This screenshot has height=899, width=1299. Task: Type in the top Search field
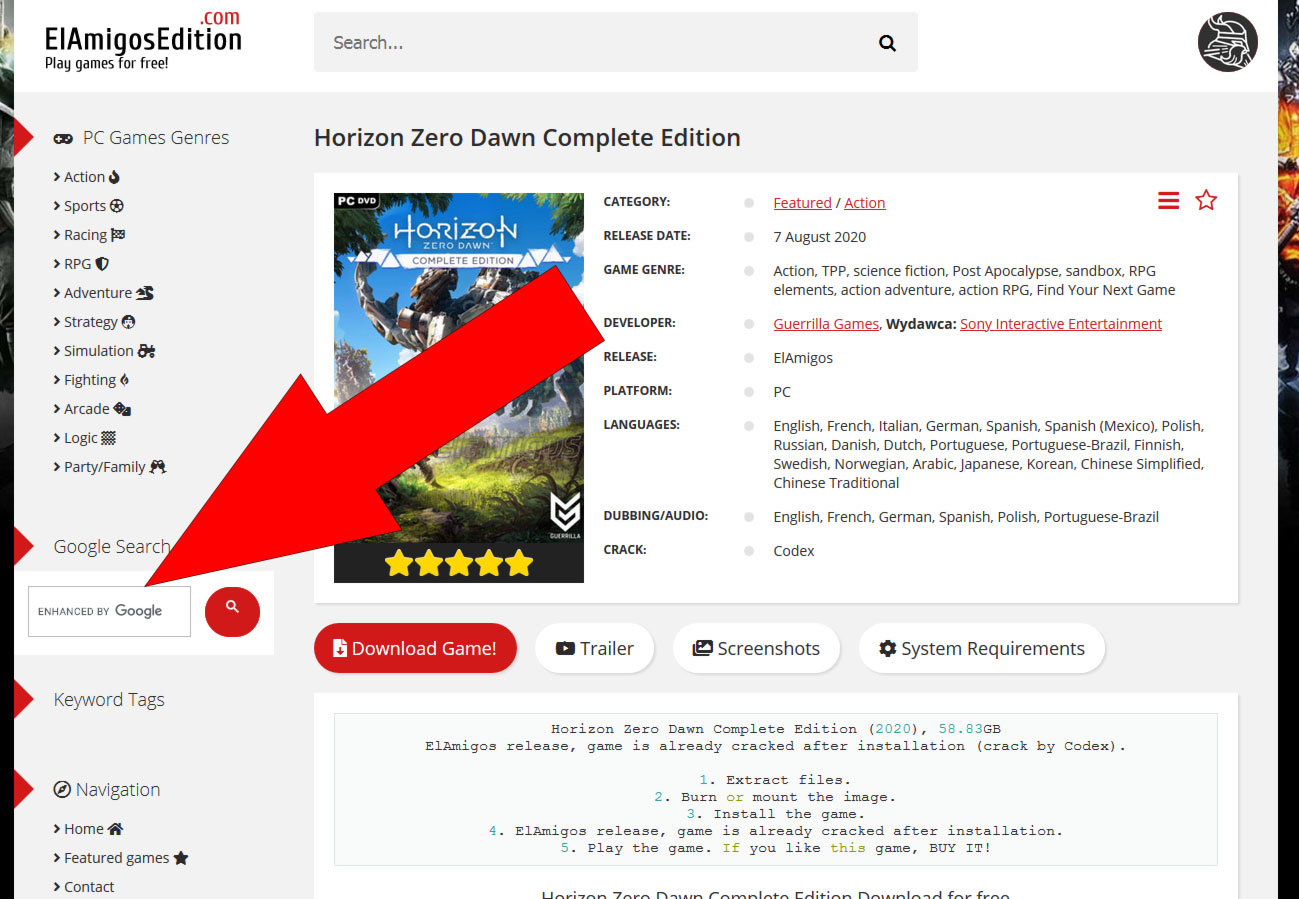tap(590, 43)
